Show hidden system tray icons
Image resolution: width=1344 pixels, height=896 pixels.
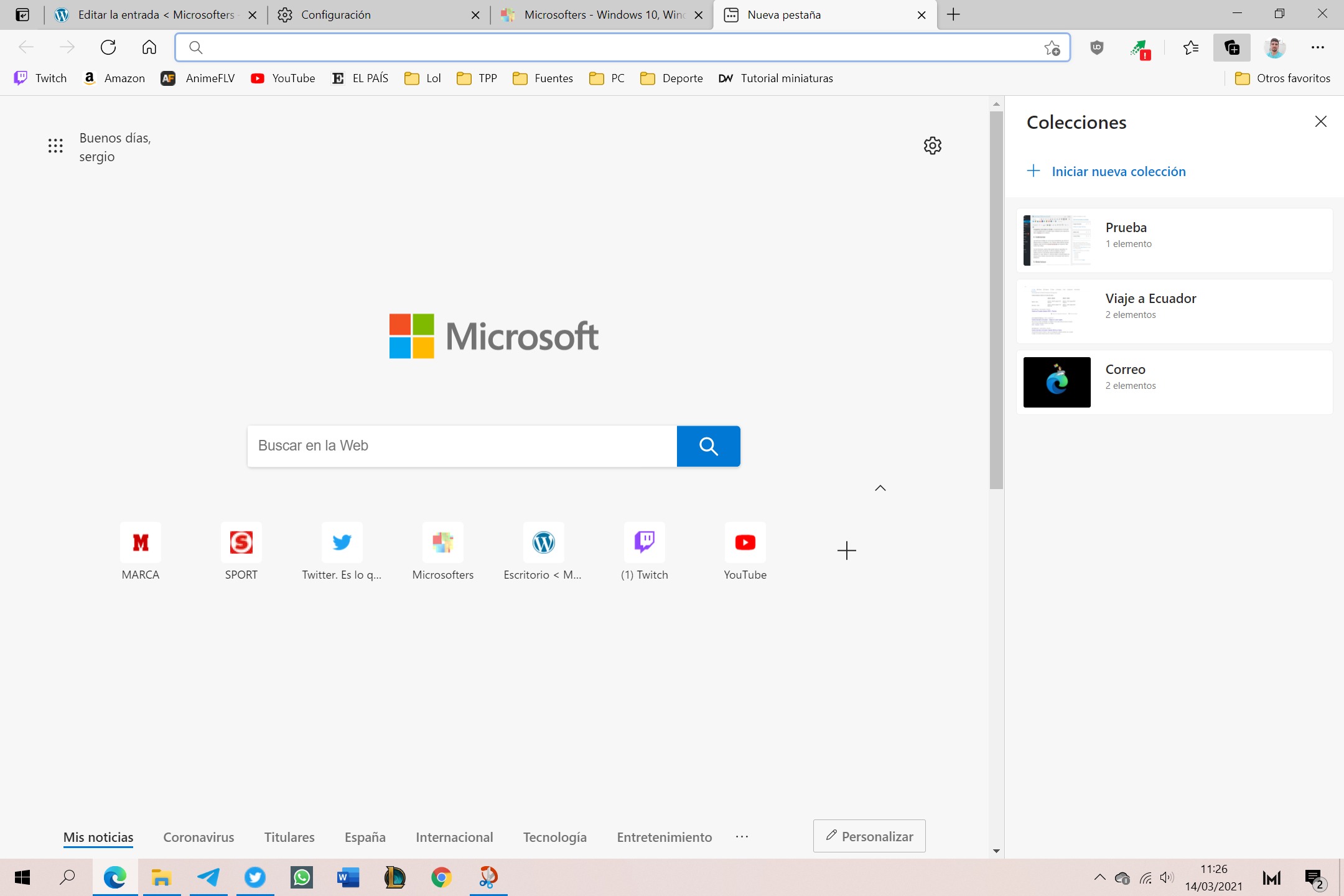coord(1099,877)
